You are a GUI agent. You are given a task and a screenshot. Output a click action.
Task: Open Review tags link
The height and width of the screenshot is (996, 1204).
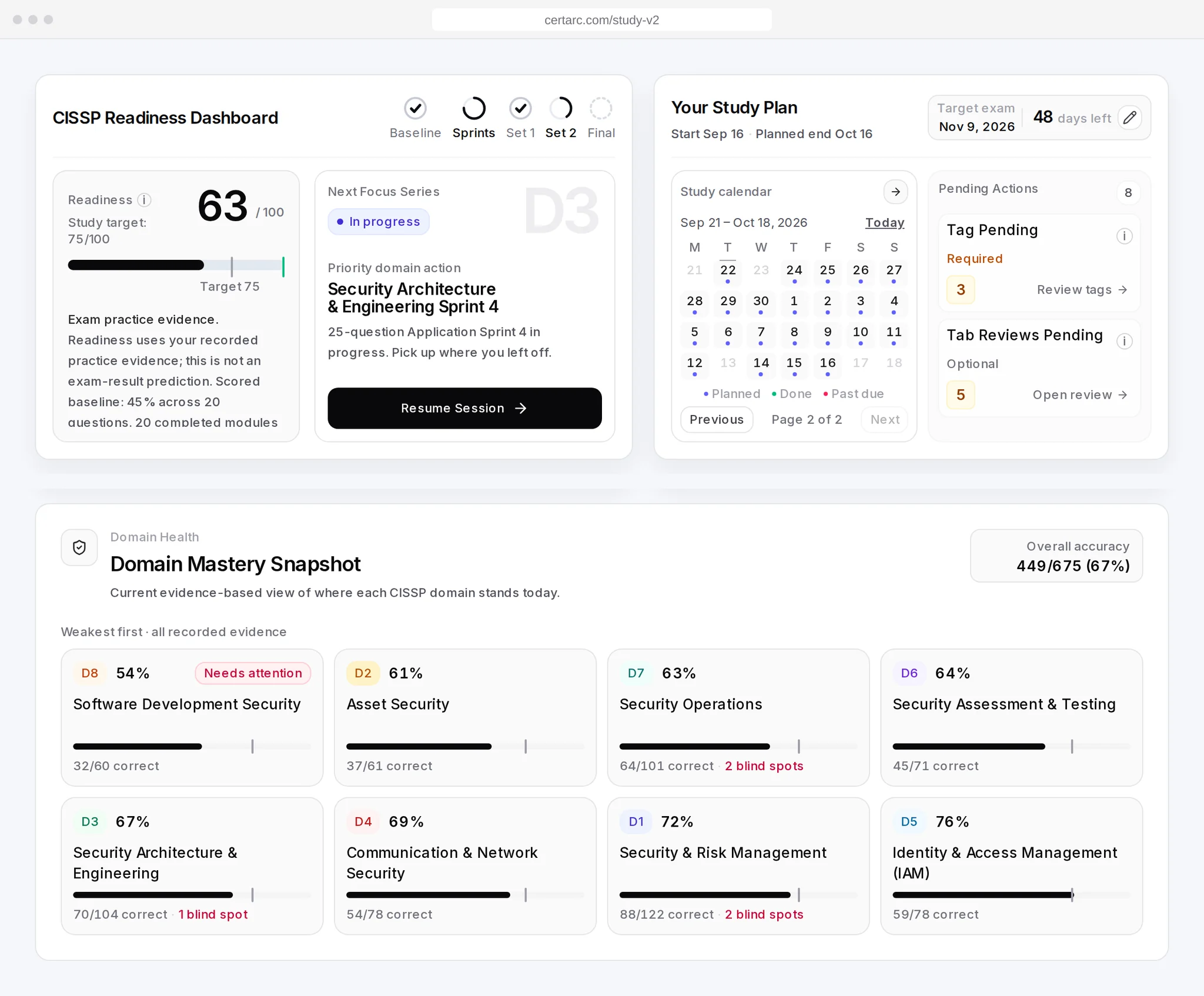pyautogui.click(x=1082, y=290)
